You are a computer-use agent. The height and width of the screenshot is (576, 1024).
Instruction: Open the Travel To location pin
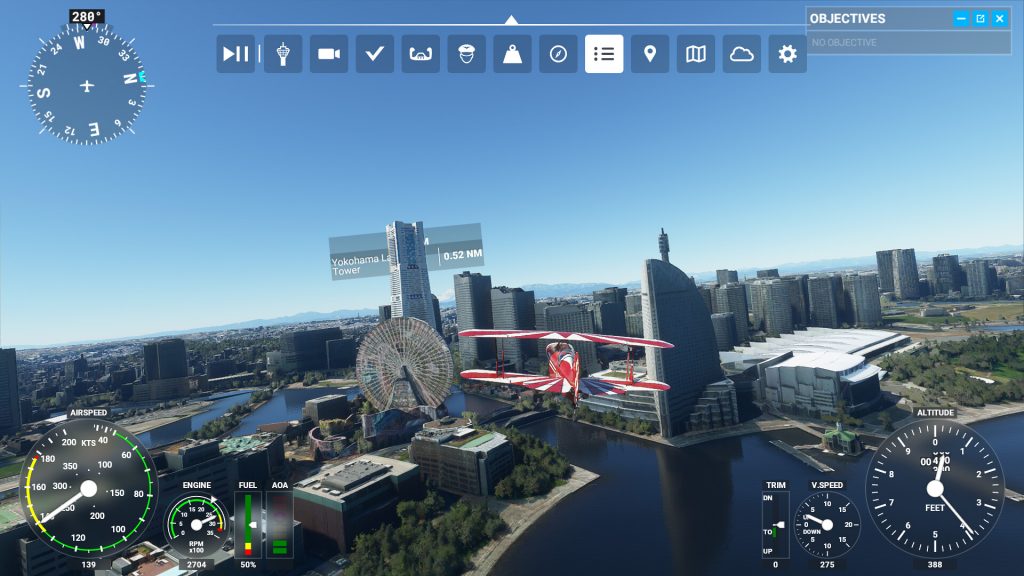(650, 54)
